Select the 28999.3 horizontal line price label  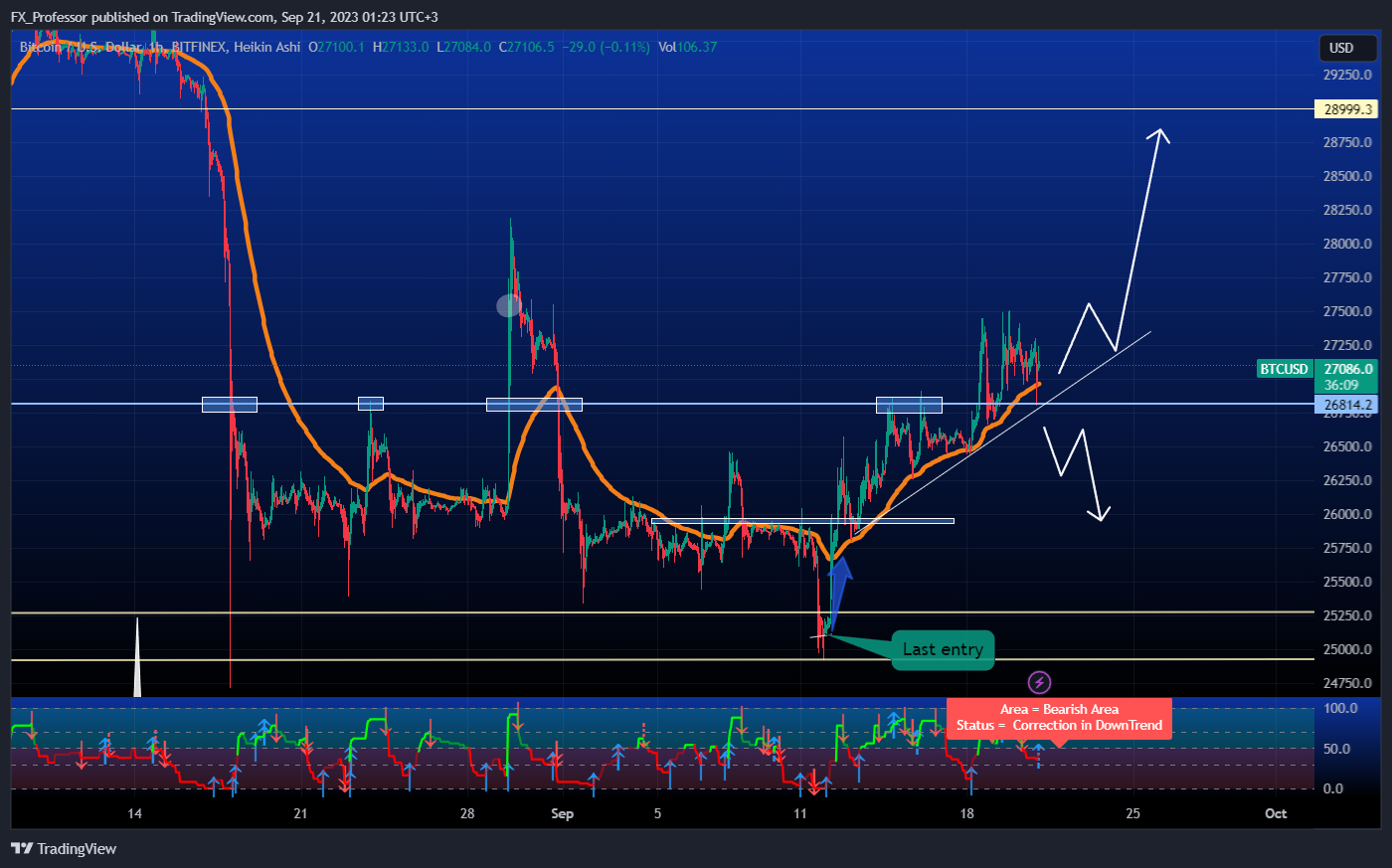[x=1347, y=109]
